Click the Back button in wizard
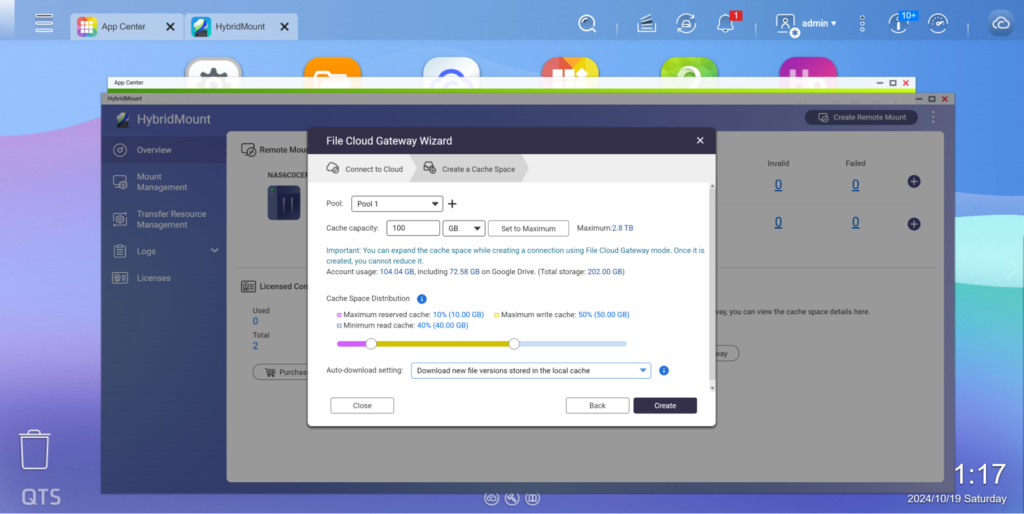Screen dimensions: 1024x514 [x=597, y=406]
